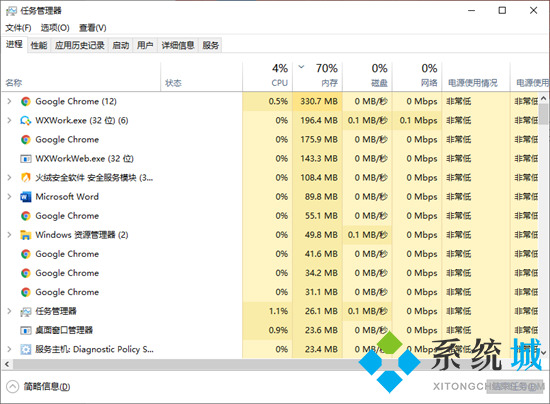The image size is (550, 404).
Task: Click the 89.8 MB memory cell
Action: (x=318, y=197)
